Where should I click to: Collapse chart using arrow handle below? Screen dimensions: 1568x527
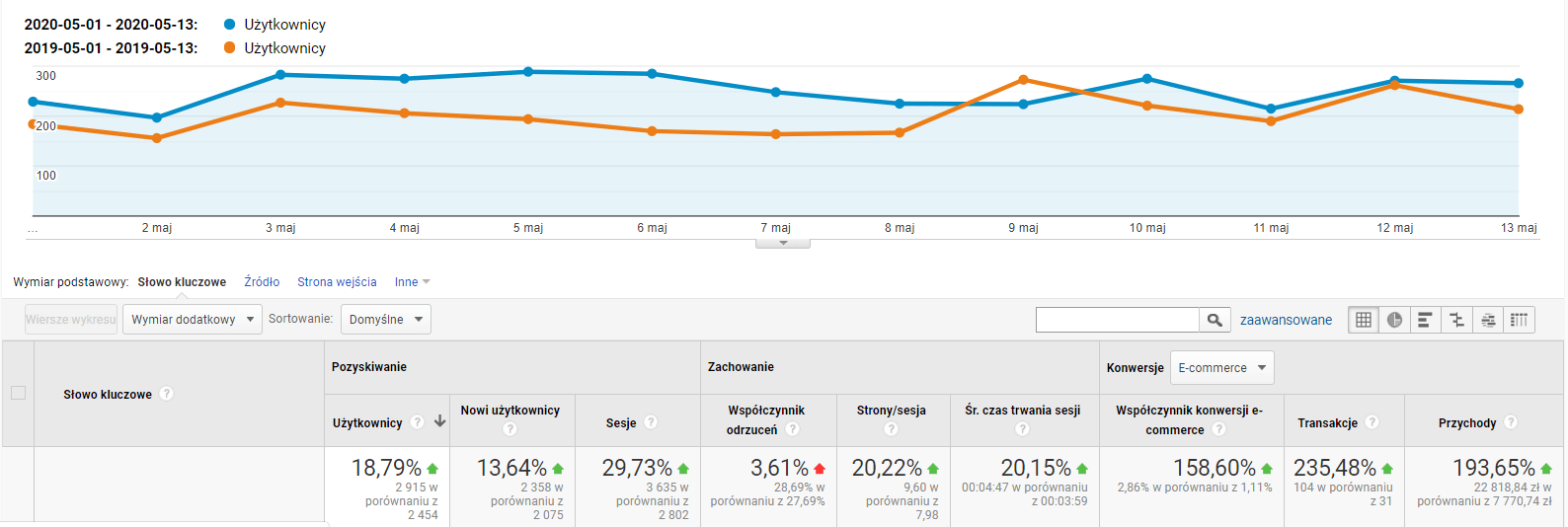783,243
